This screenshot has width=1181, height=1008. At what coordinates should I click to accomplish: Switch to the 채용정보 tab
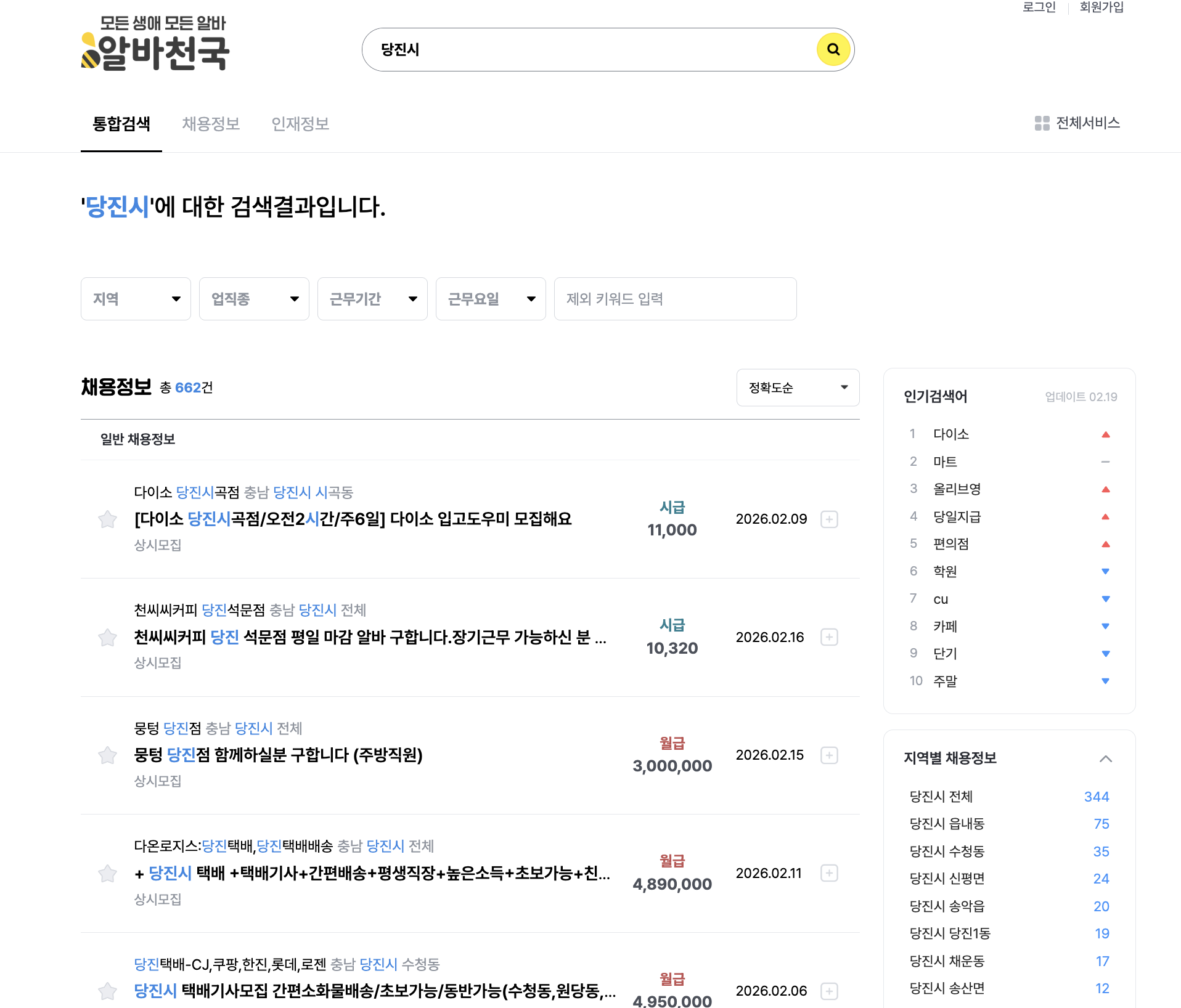(x=211, y=124)
